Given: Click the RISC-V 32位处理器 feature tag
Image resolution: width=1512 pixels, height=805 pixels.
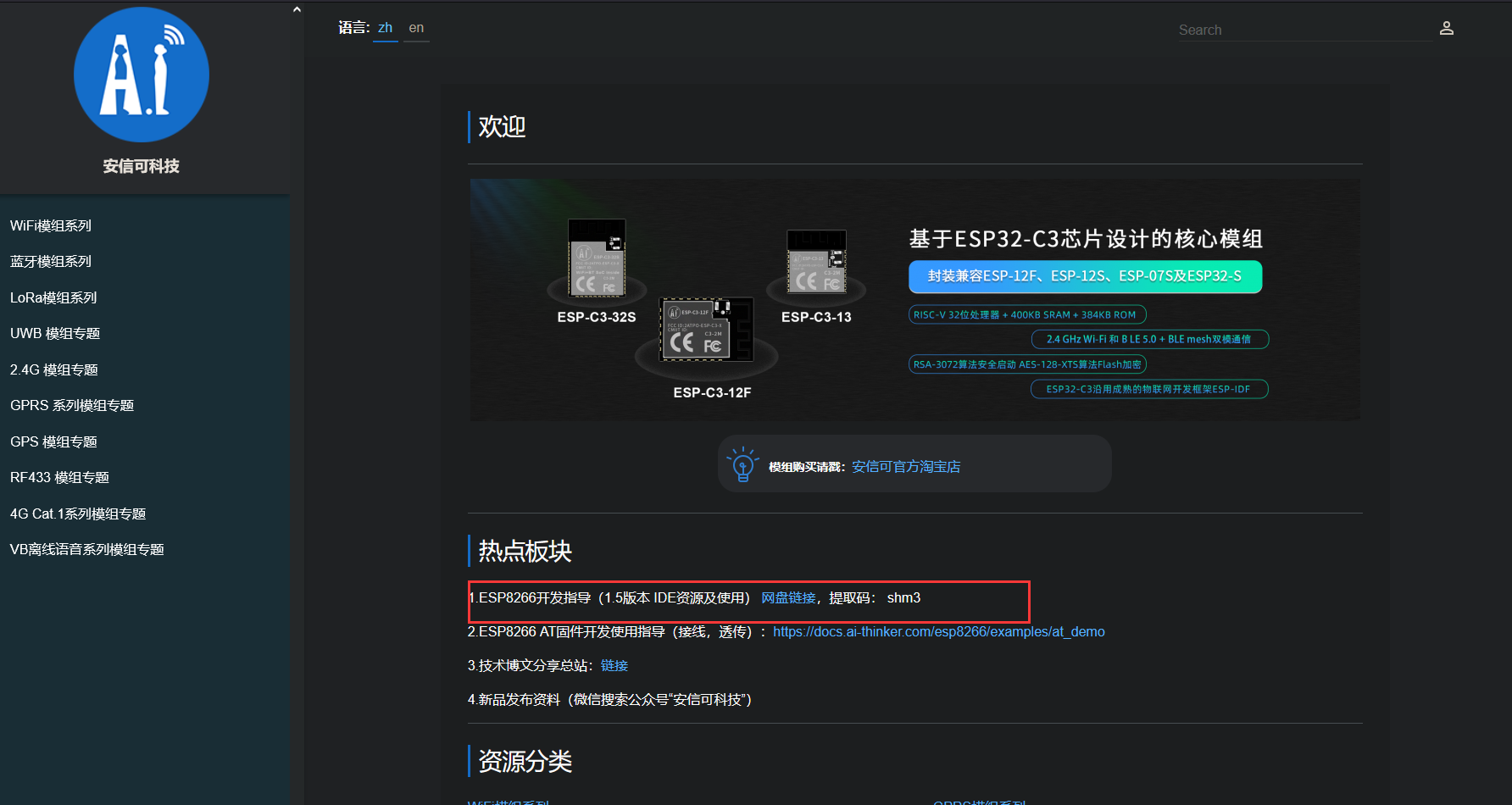Looking at the screenshot, I should point(1027,314).
